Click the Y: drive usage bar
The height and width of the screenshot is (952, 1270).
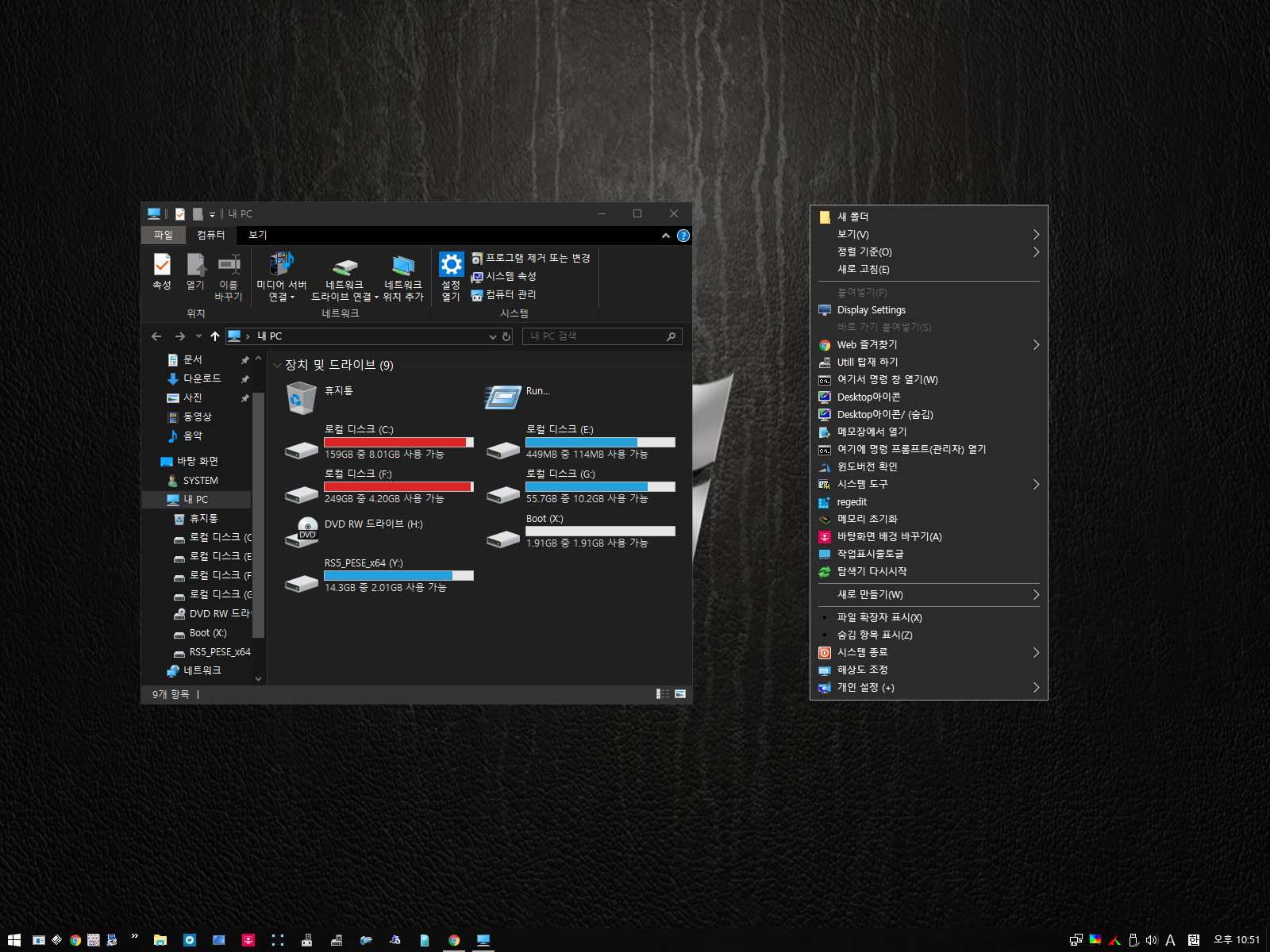coord(398,575)
